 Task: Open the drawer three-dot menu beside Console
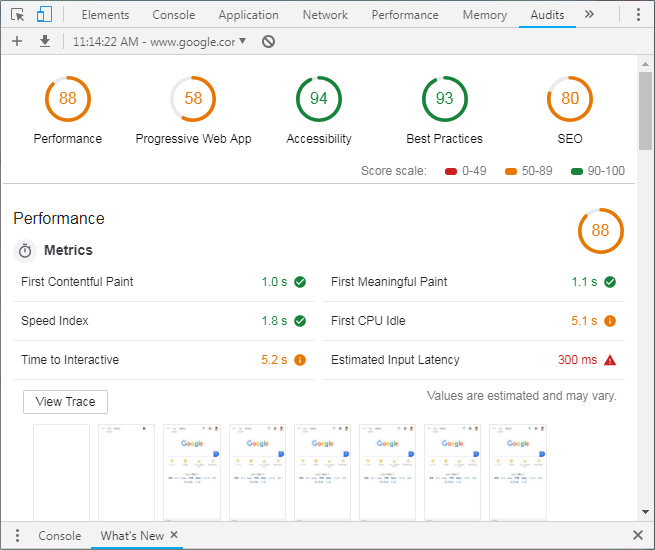point(17,536)
